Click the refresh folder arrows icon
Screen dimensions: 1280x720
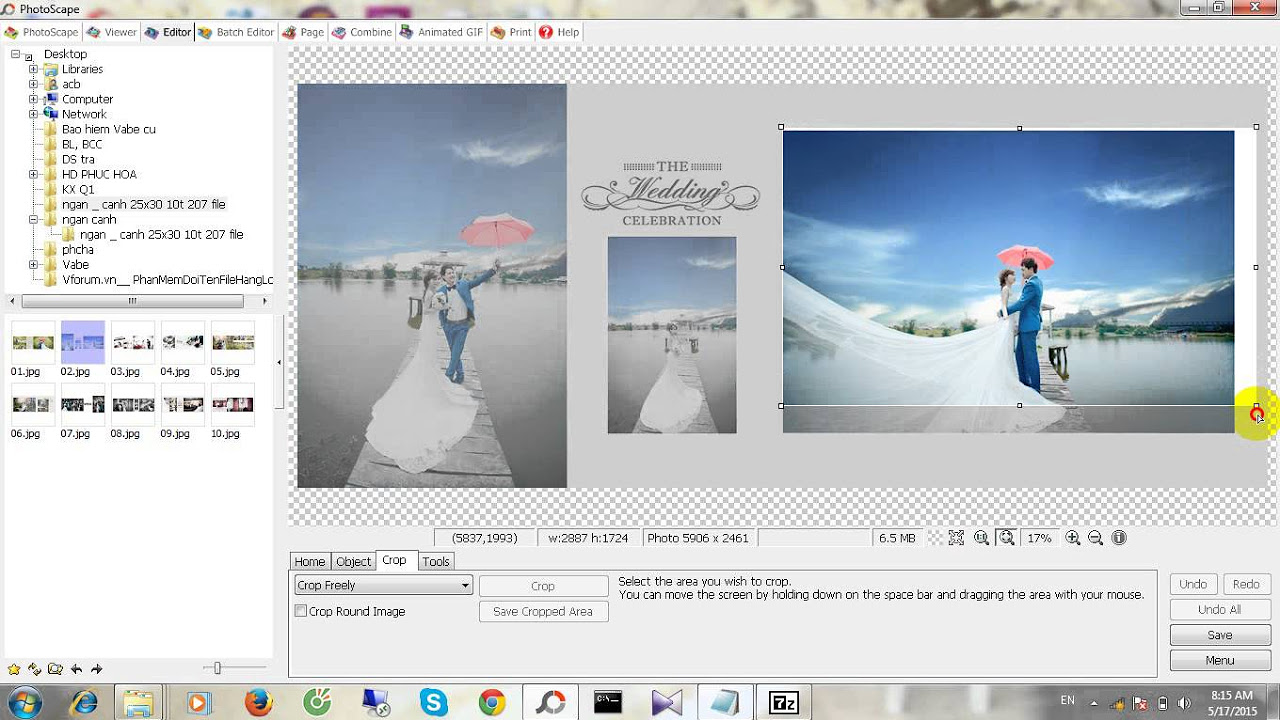(35, 669)
